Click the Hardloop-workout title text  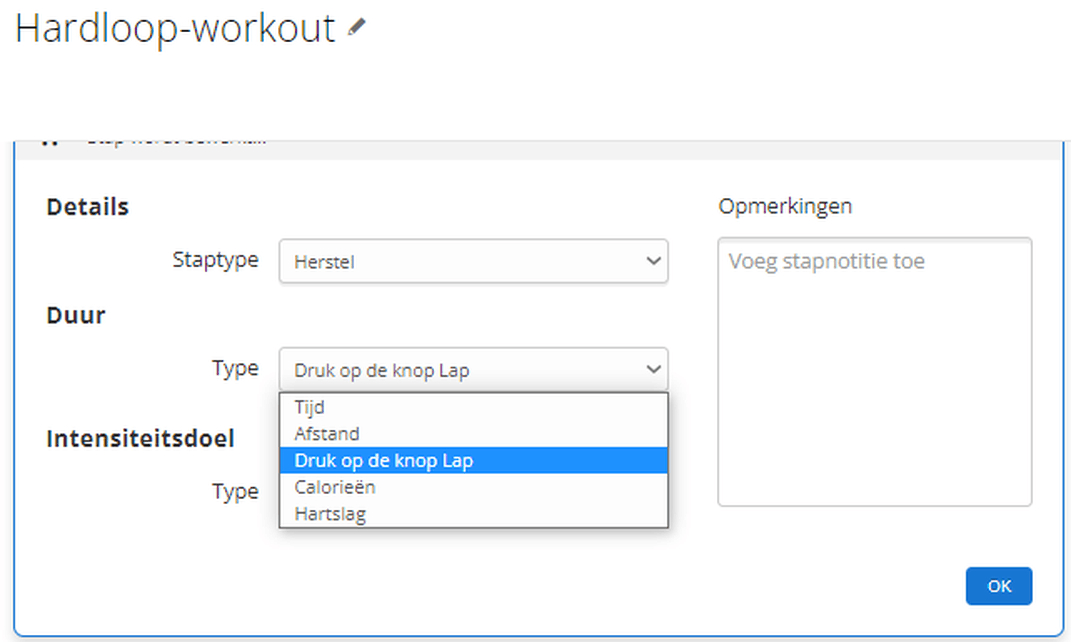tap(175, 29)
